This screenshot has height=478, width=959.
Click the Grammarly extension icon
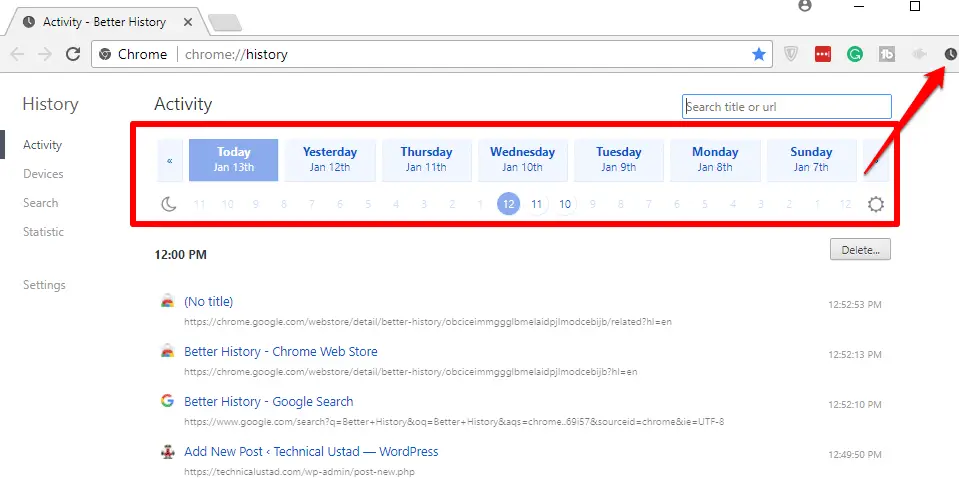pos(854,54)
